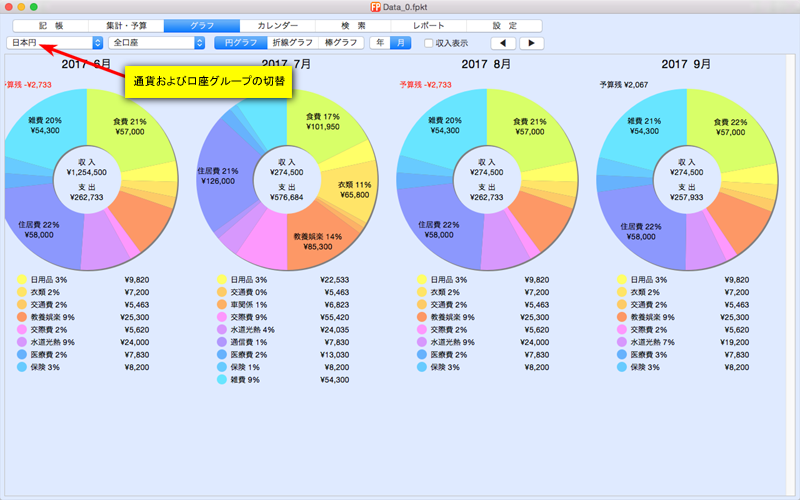
Task: Click the ¥257,933 expense value in September
Action: coord(687,197)
